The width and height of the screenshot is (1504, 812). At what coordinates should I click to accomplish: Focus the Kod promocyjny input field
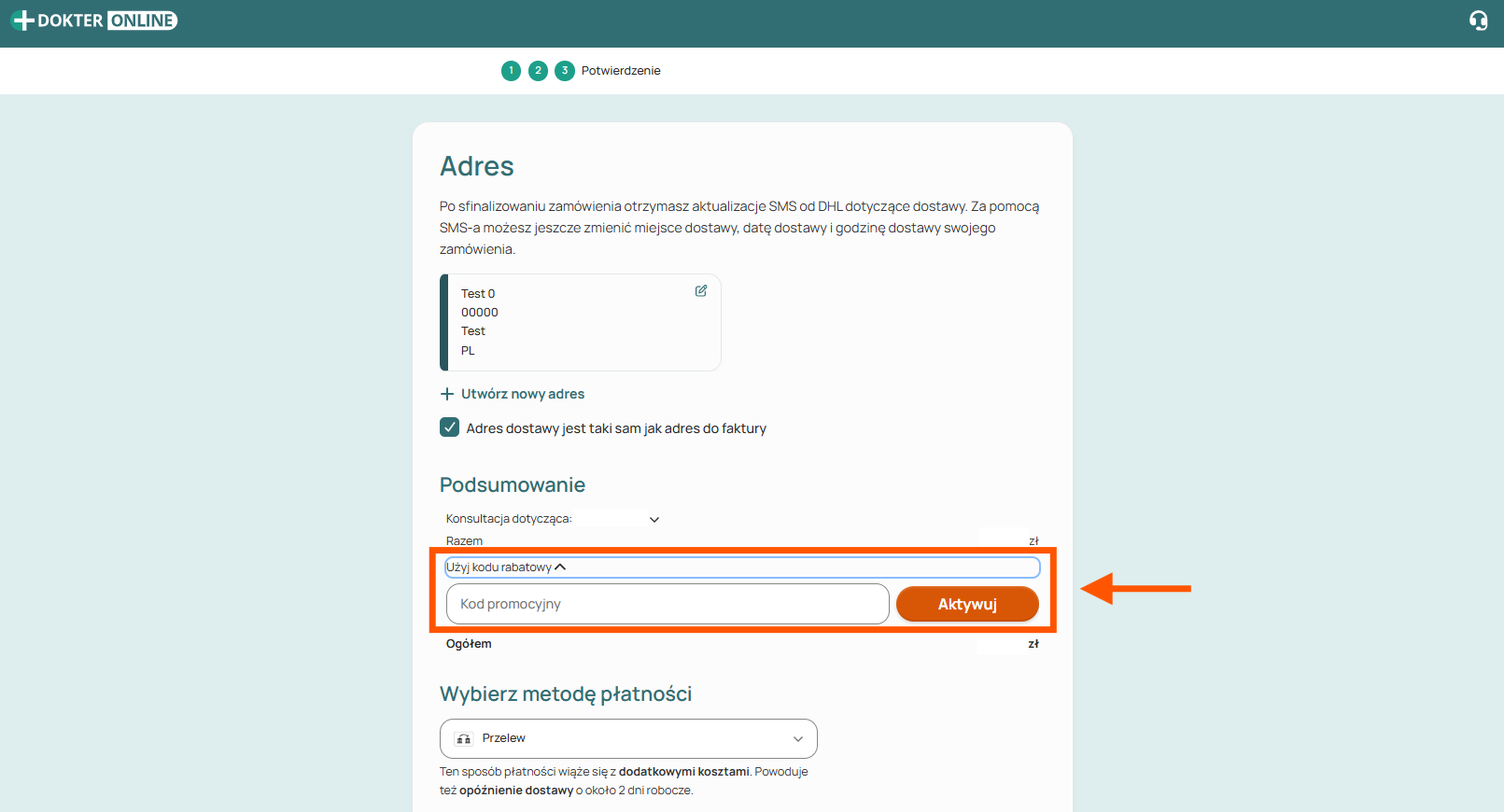(668, 604)
